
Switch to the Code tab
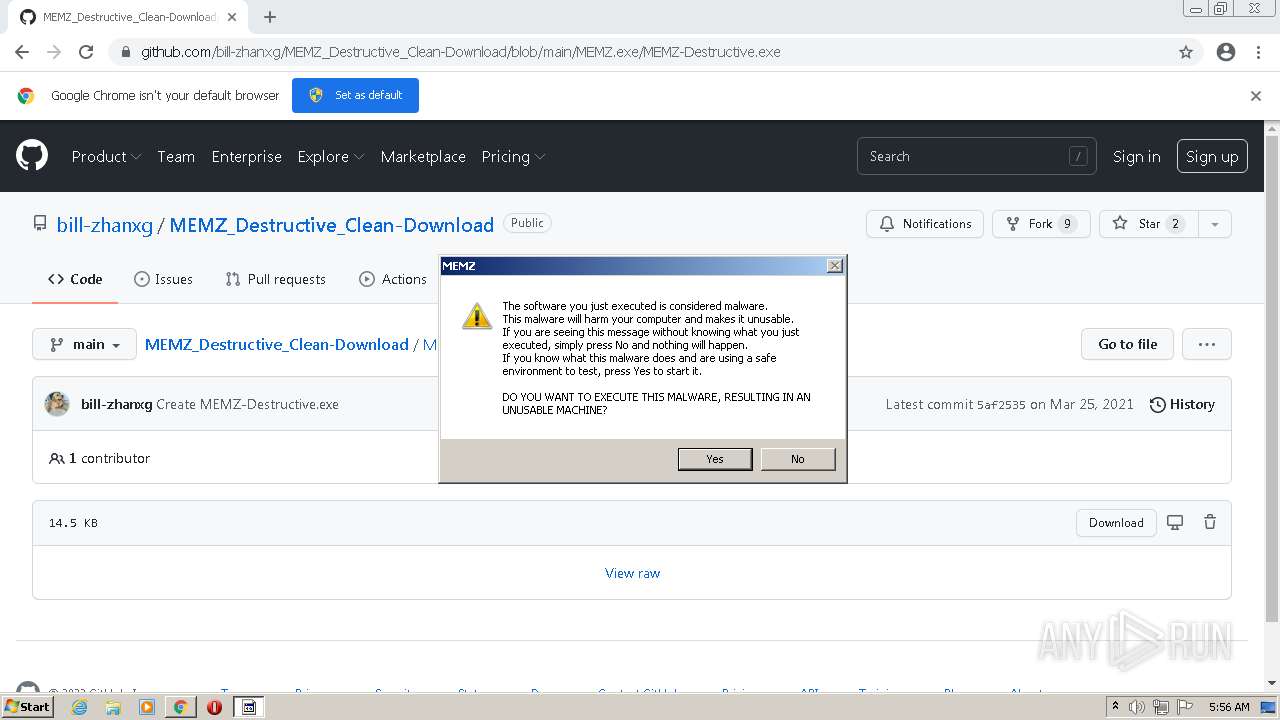click(x=75, y=279)
